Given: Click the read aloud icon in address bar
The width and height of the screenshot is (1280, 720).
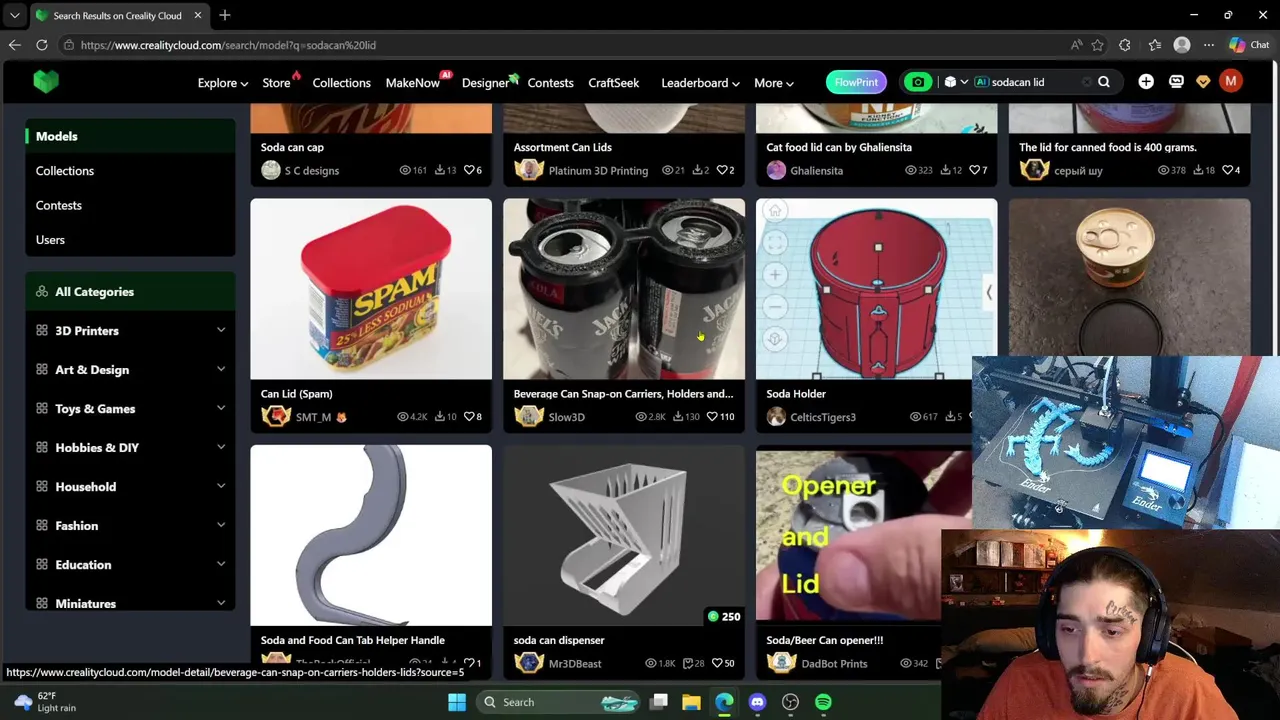Looking at the screenshot, I should (x=1076, y=45).
